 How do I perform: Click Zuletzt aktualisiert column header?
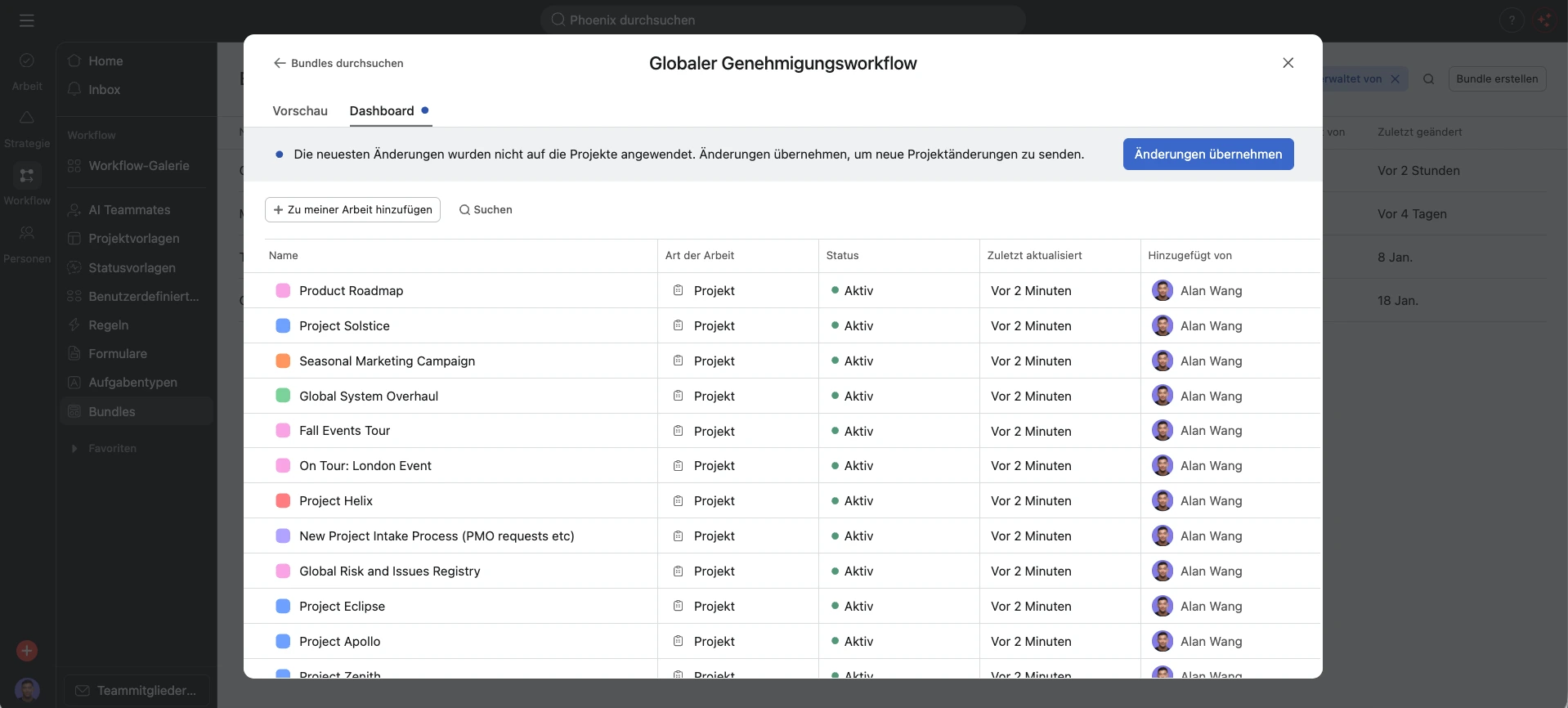point(1034,256)
